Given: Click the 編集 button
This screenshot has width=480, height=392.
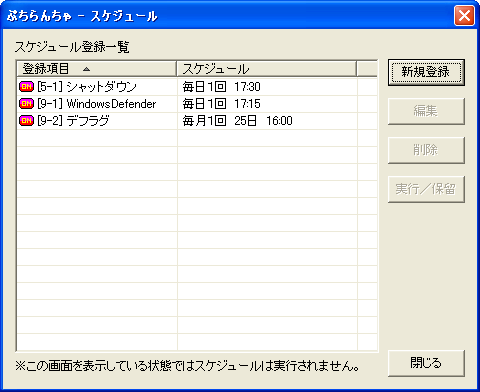Looking at the screenshot, I should point(426,111).
